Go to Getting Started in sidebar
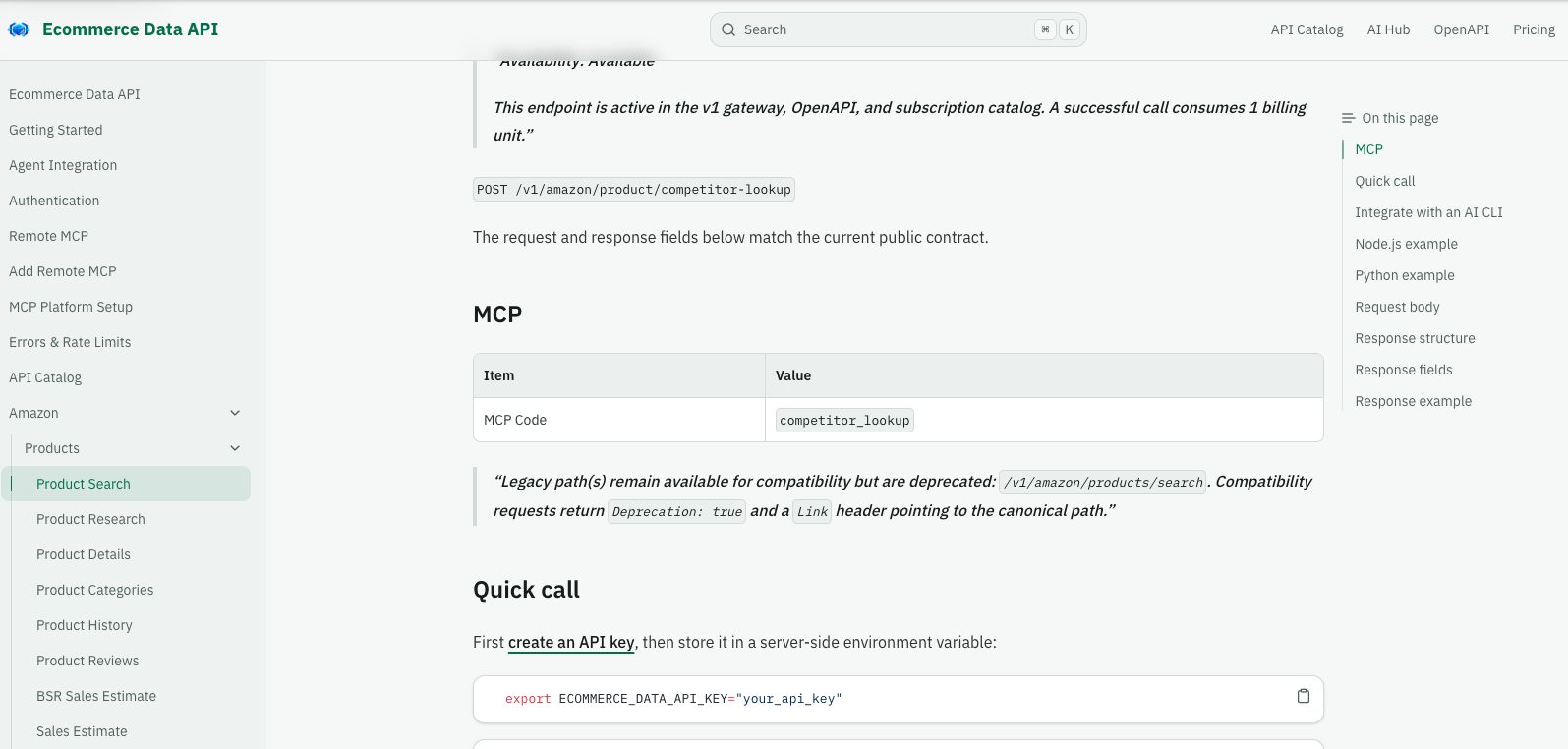This screenshot has width=1568, height=749. click(x=56, y=130)
